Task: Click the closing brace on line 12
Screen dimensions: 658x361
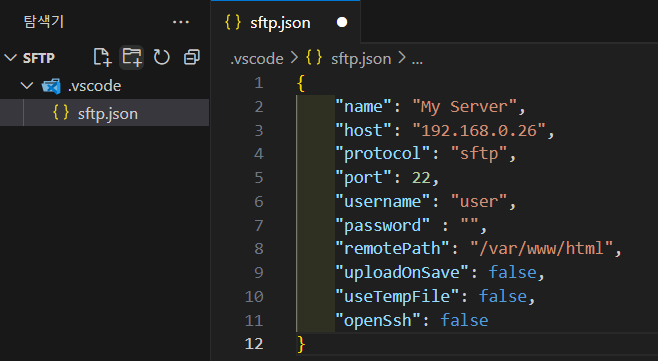Action: 301,344
